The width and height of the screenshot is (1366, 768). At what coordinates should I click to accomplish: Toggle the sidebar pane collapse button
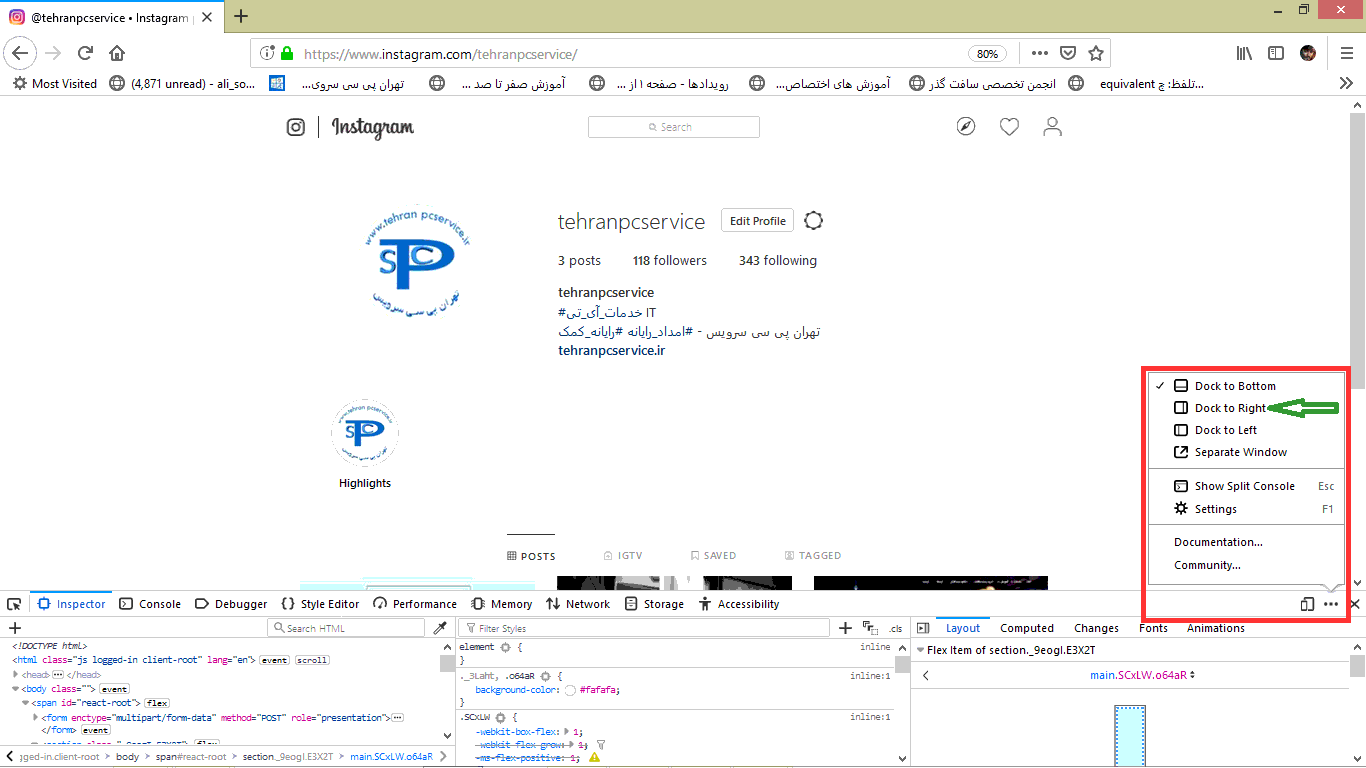(x=923, y=628)
